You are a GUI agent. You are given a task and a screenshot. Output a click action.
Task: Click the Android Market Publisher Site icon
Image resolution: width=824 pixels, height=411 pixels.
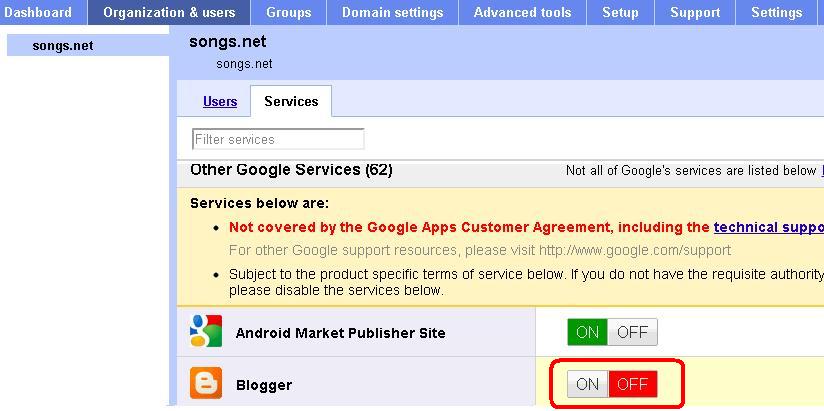pyautogui.click(x=206, y=331)
